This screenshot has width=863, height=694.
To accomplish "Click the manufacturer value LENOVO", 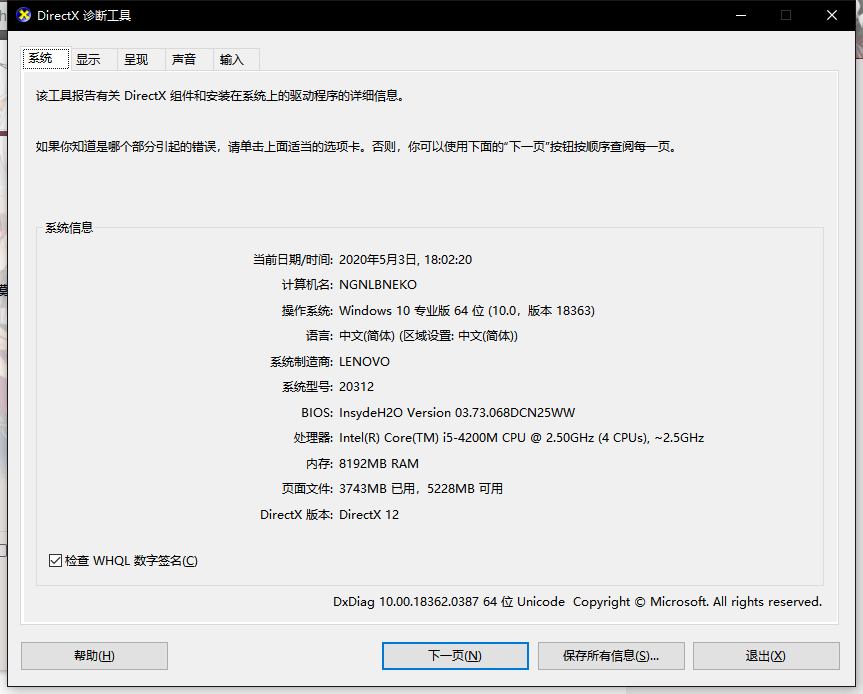I will (x=364, y=362).
